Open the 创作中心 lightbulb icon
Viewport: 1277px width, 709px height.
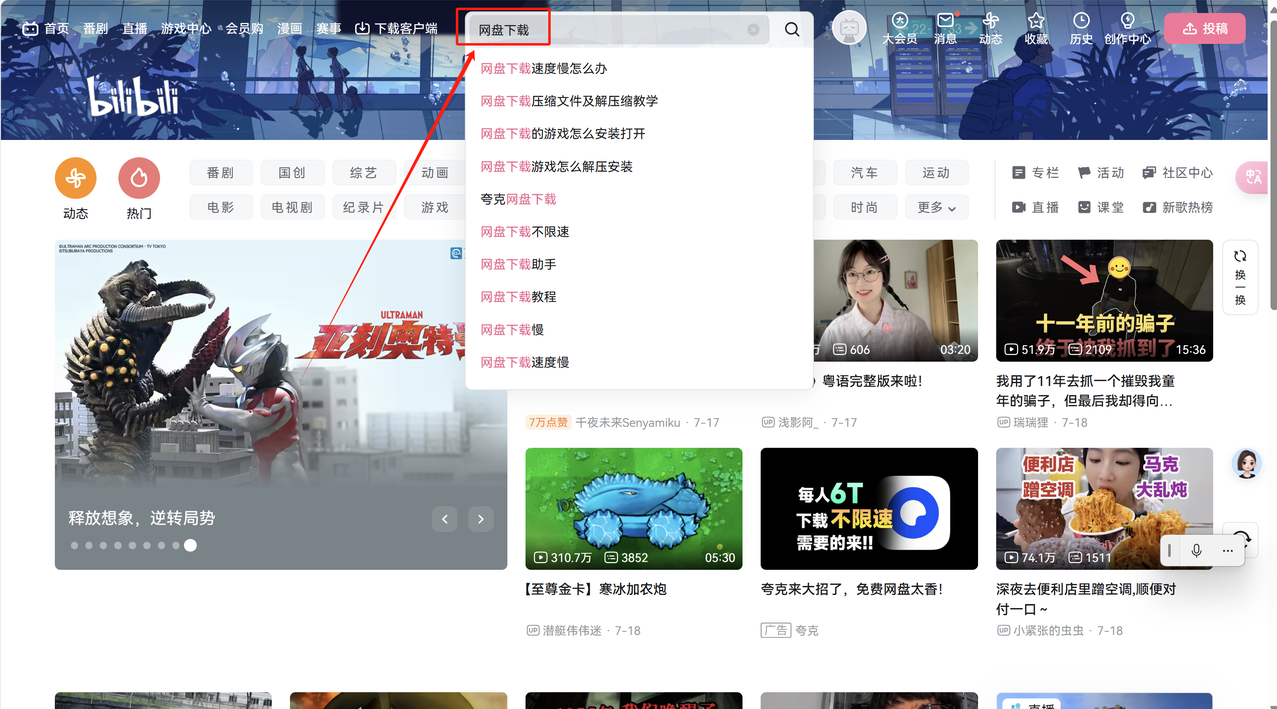click(1127, 28)
